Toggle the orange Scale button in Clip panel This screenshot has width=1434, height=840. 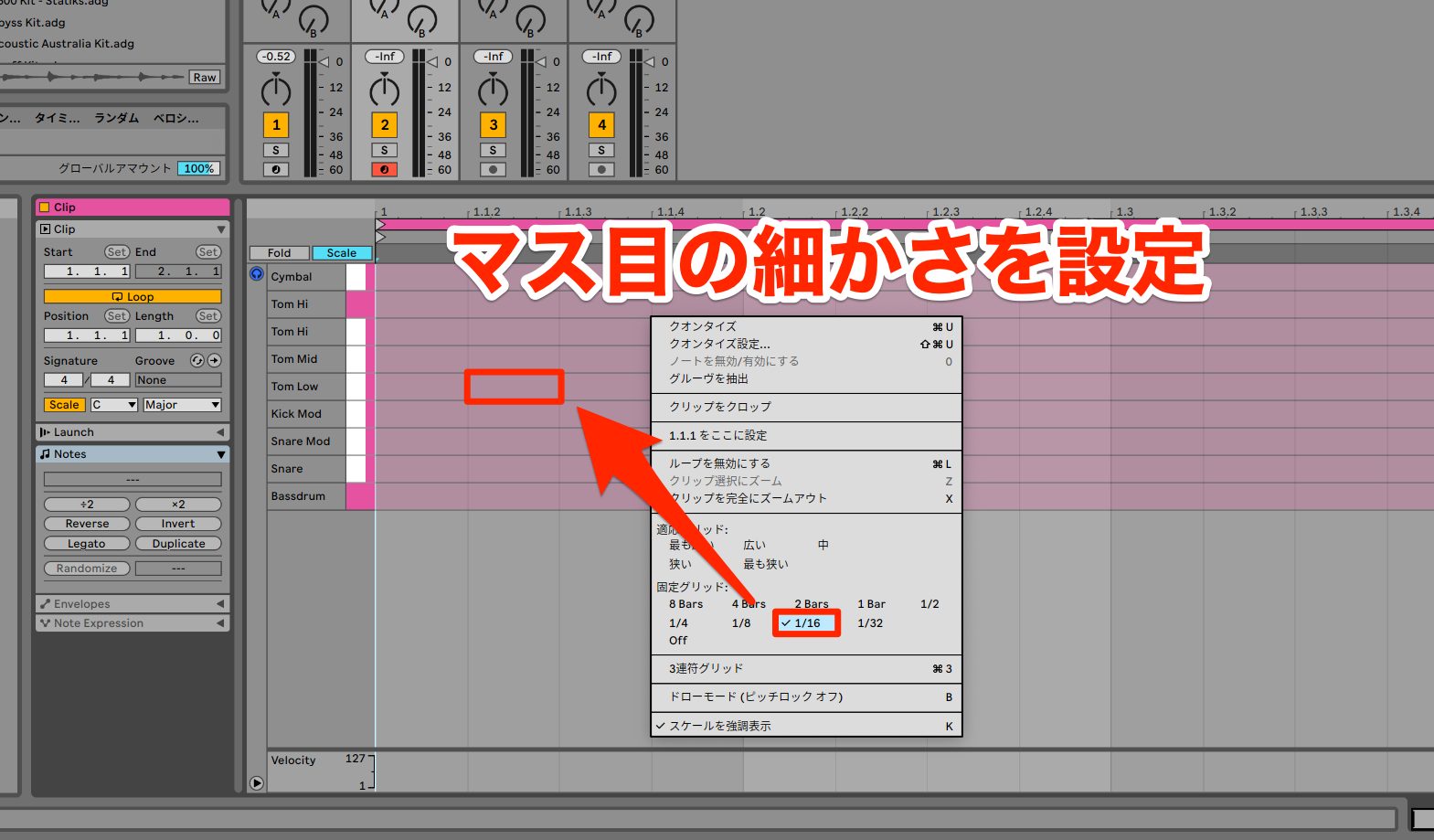pyautogui.click(x=64, y=405)
